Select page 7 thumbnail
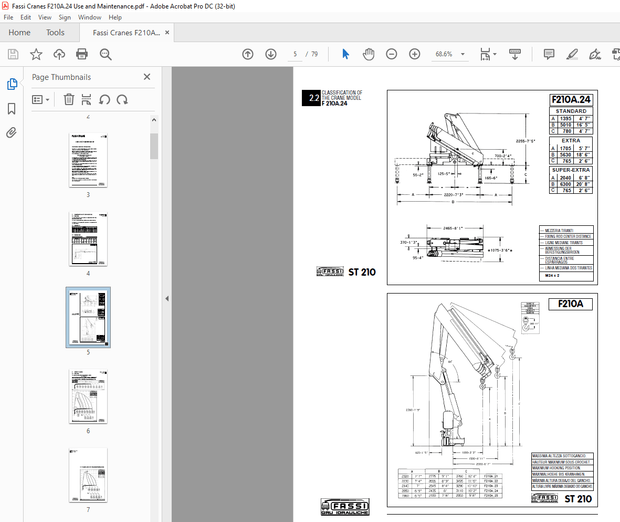This screenshot has height=522, width=620. [x=88, y=475]
